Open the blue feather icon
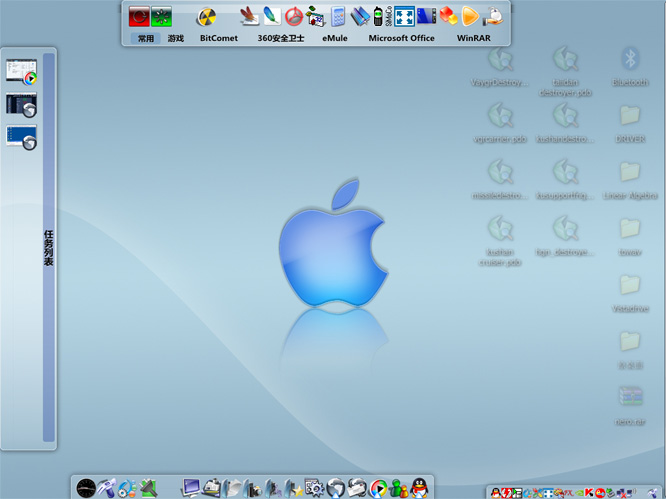666x499 pixels. click(x=272, y=16)
